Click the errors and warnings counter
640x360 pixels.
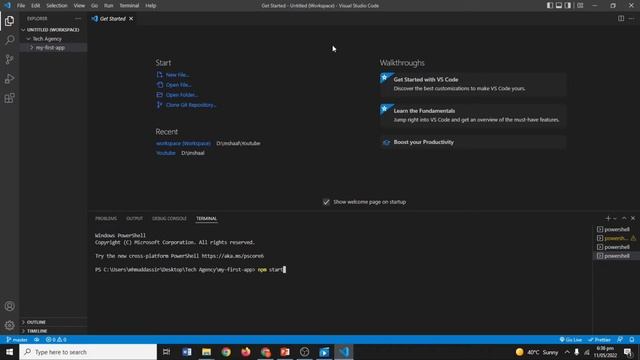56,340
